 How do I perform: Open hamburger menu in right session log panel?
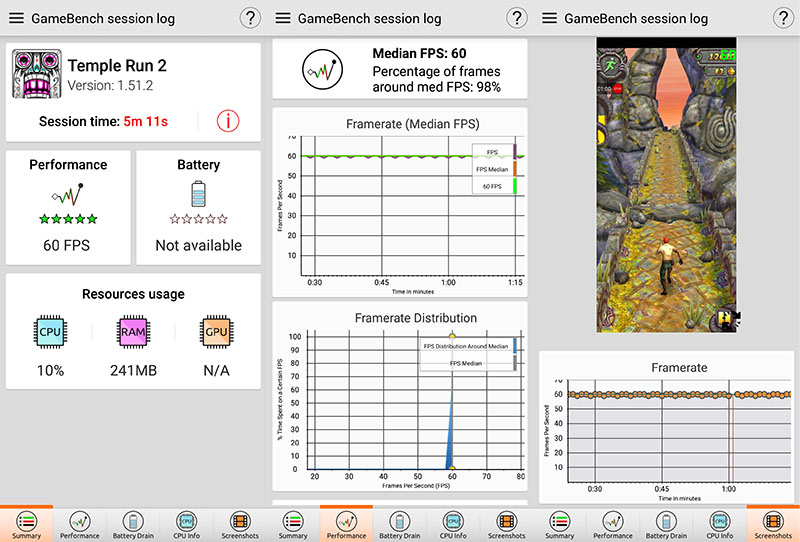tap(549, 18)
